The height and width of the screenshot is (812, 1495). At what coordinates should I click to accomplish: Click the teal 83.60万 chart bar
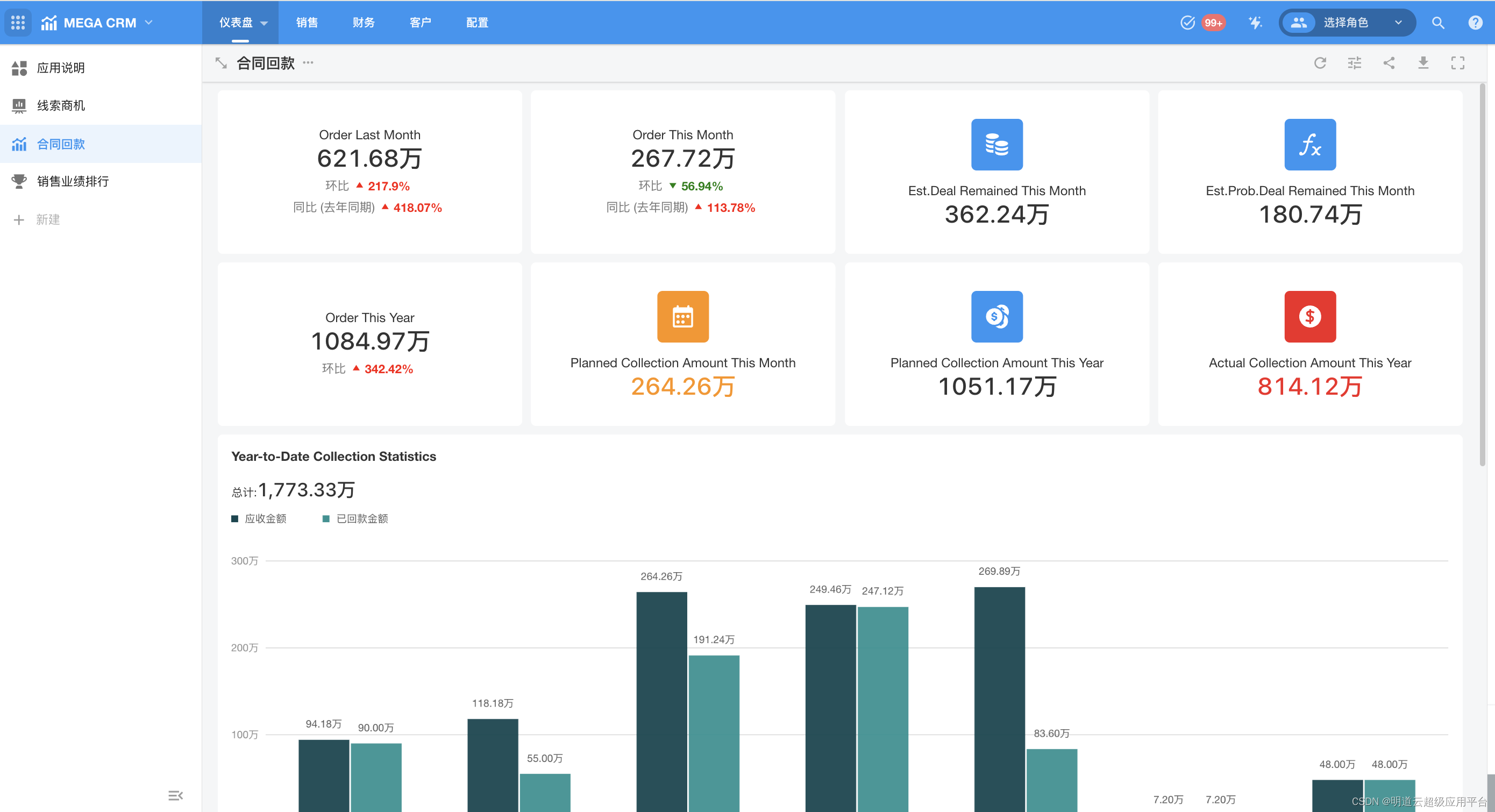click(1051, 780)
